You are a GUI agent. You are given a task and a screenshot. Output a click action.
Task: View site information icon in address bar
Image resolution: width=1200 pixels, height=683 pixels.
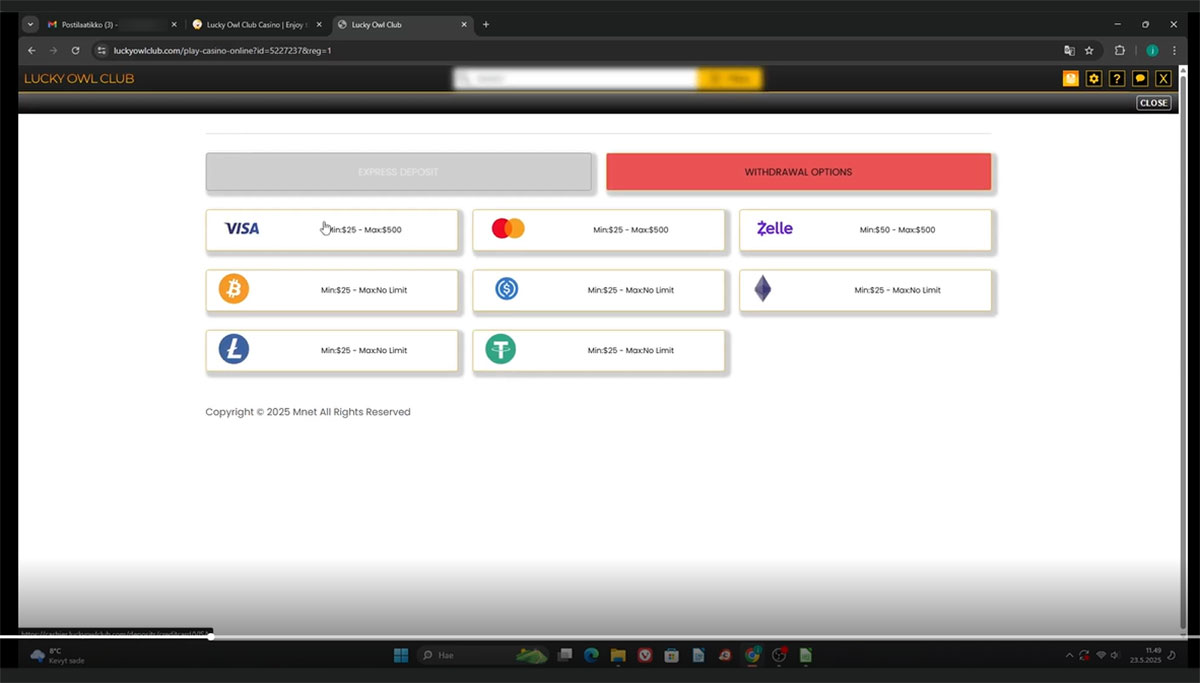(x=101, y=50)
